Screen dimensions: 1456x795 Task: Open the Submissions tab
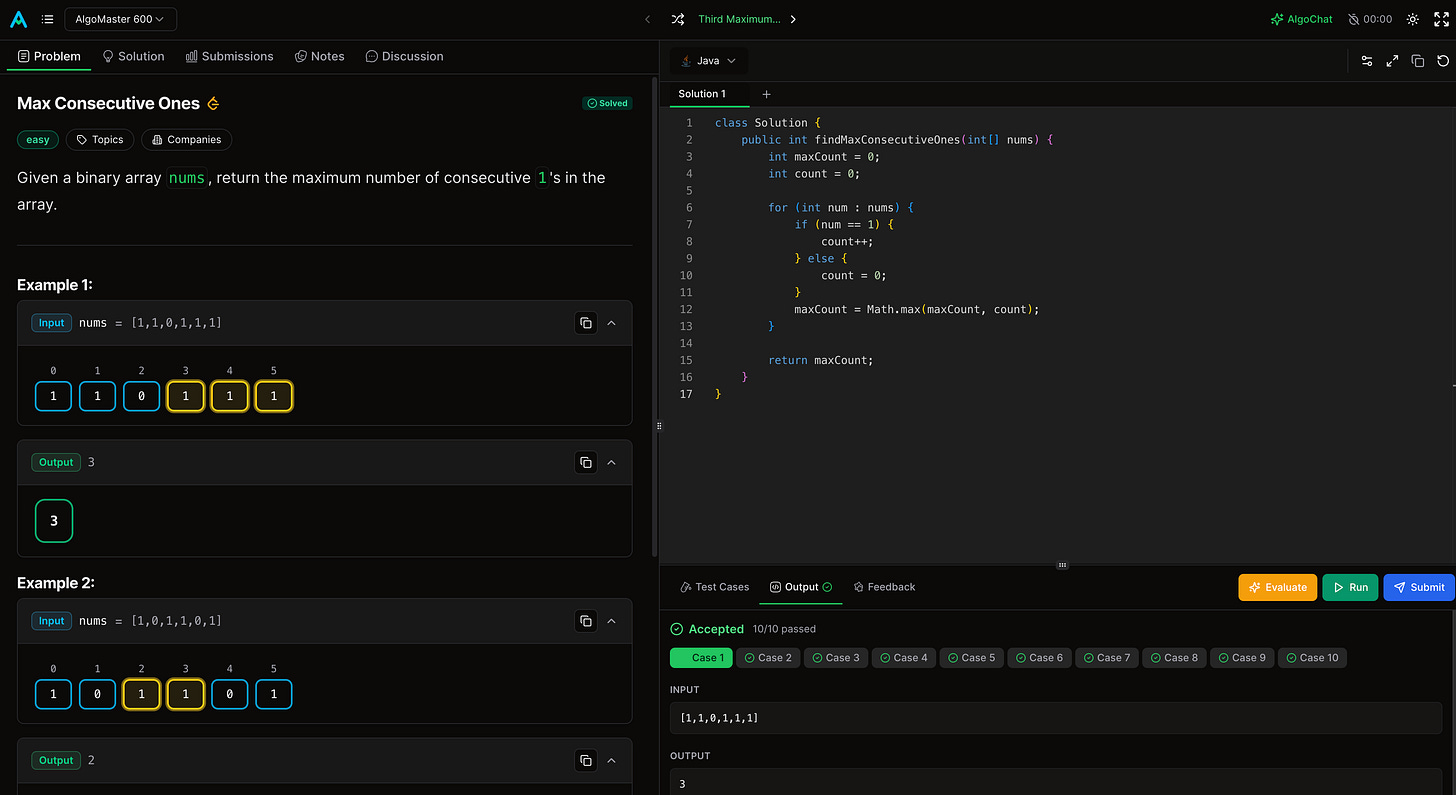point(230,56)
